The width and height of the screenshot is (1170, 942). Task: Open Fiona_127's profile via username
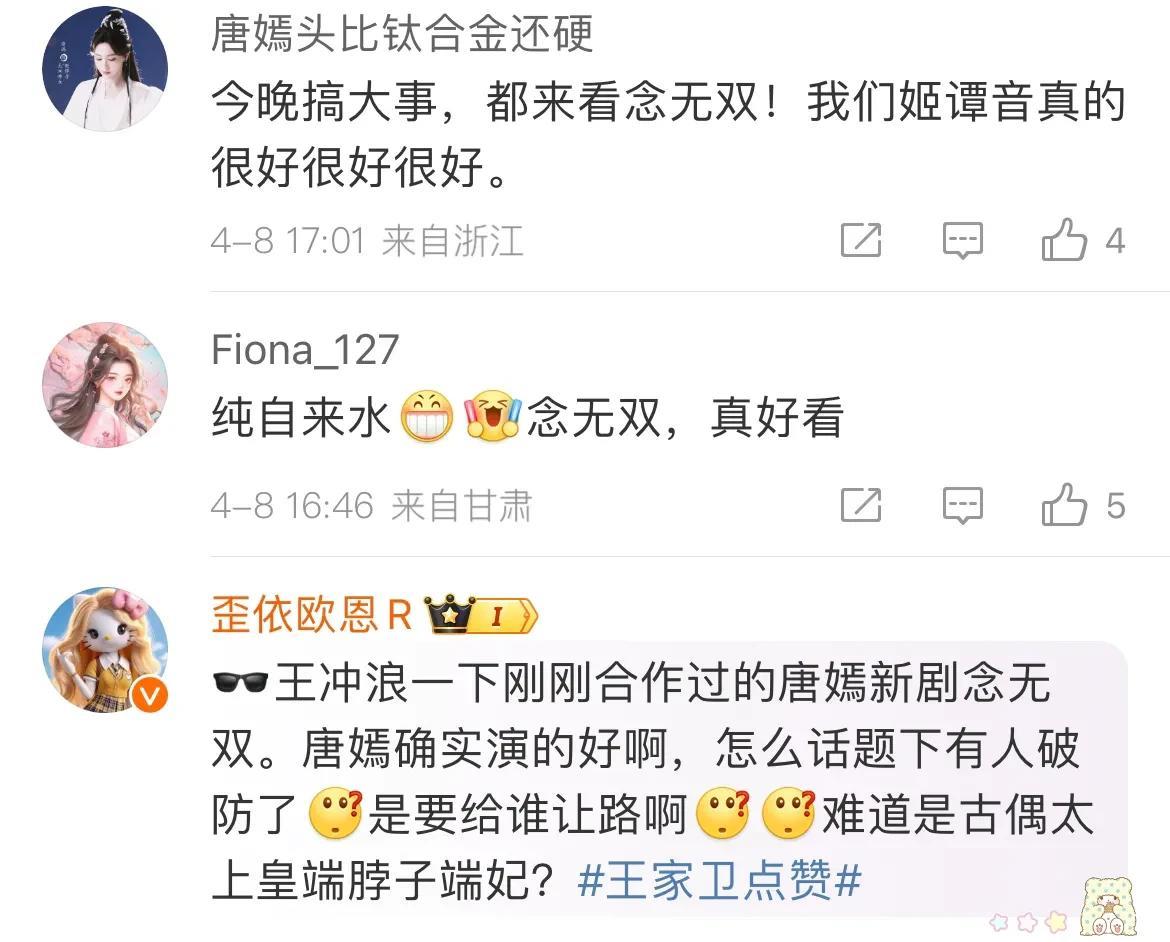[304, 349]
